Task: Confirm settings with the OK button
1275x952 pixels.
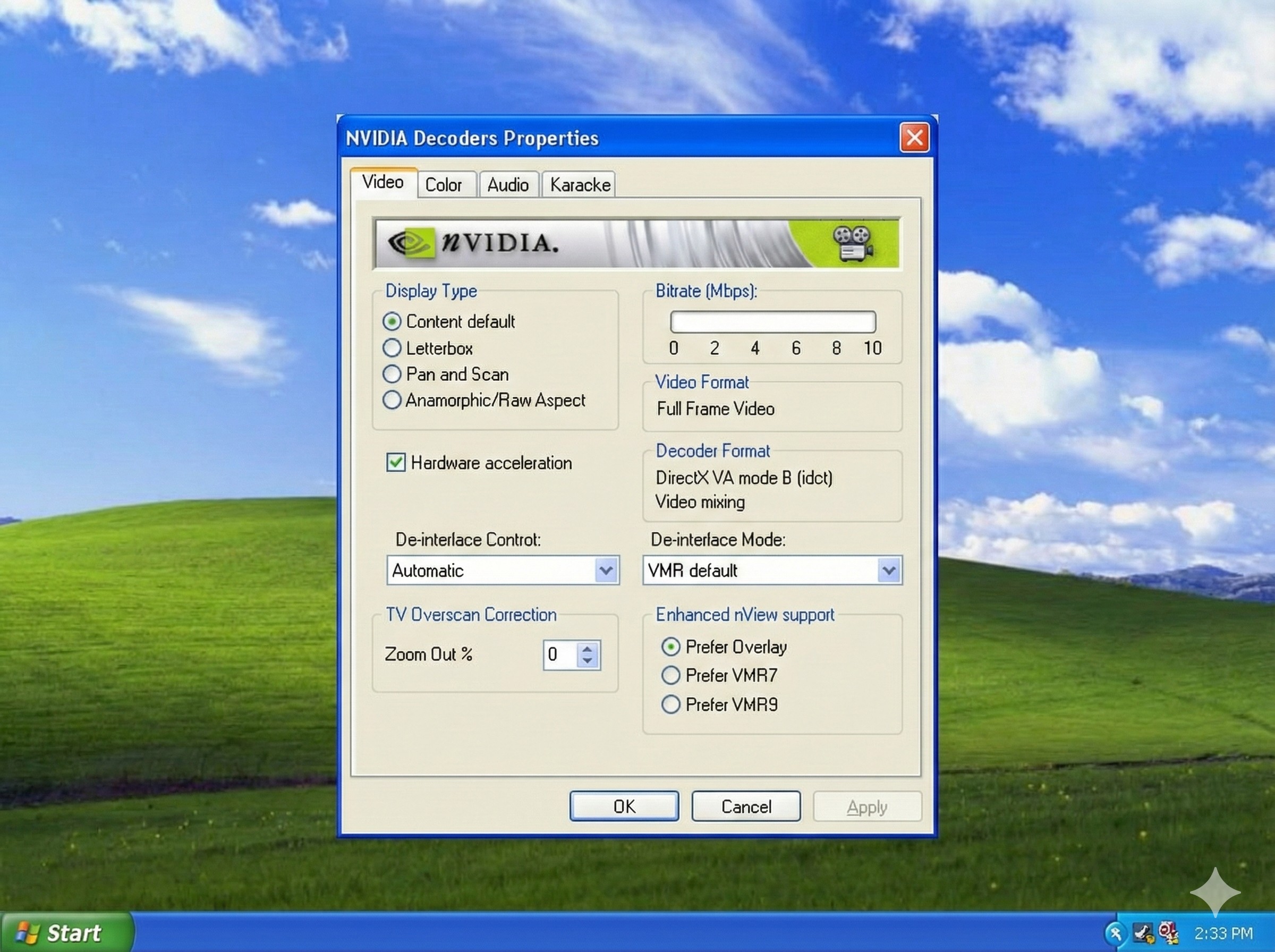Action: 624,806
